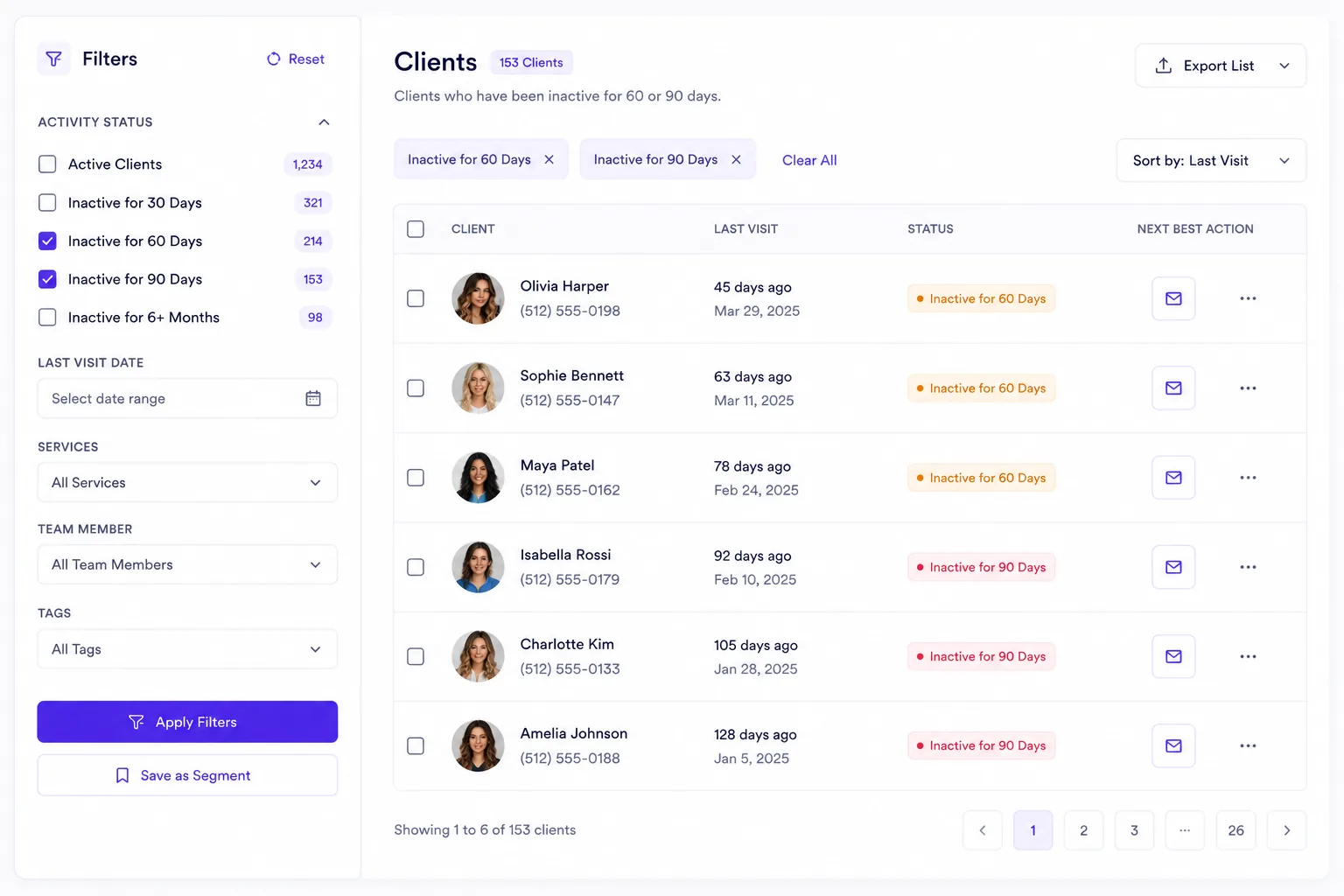Enable the Active Clients checkbox
This screenshot has height=896, width=1344.
tap(47, 164)
